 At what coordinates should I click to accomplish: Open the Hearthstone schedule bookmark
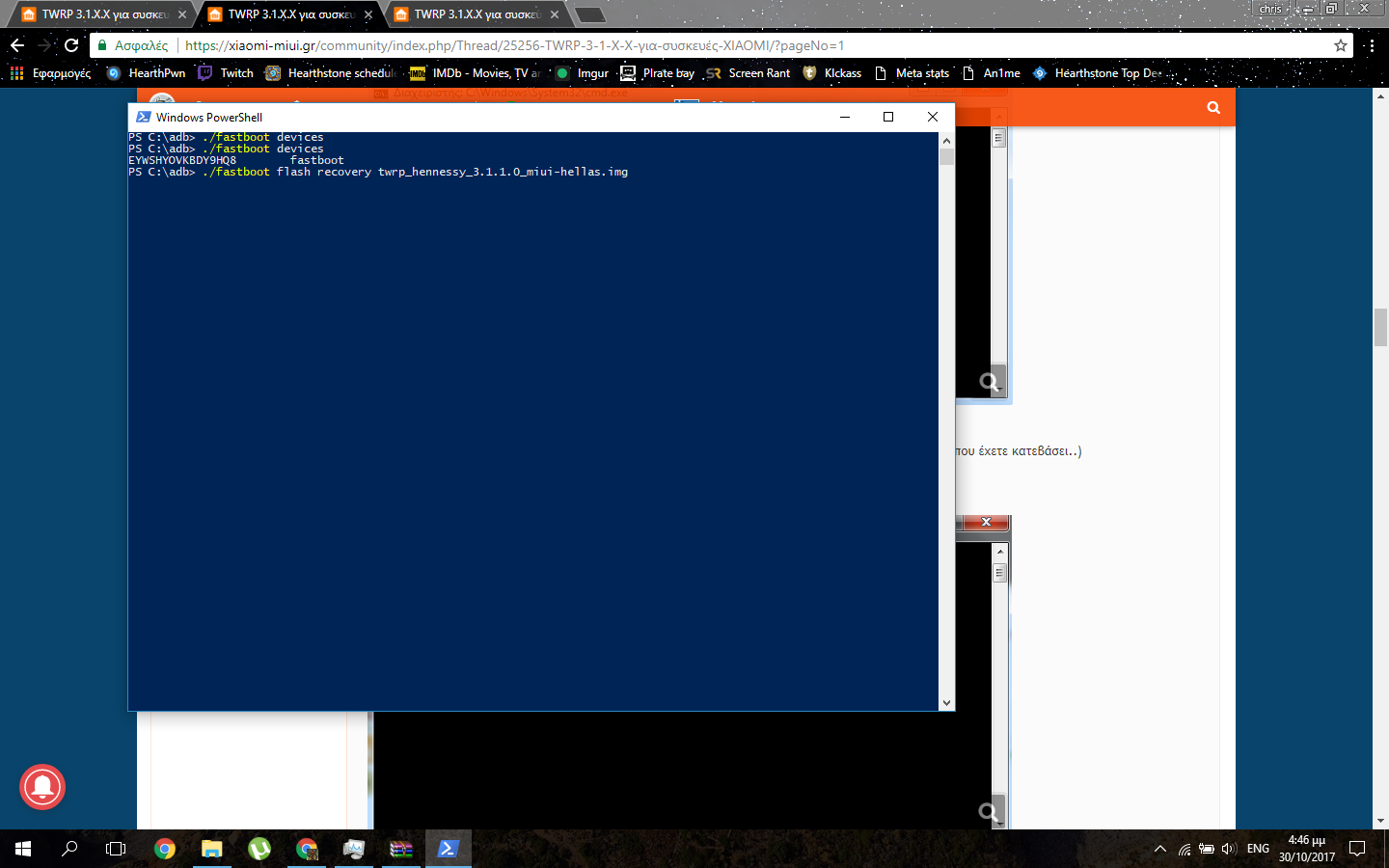(331, 73)
